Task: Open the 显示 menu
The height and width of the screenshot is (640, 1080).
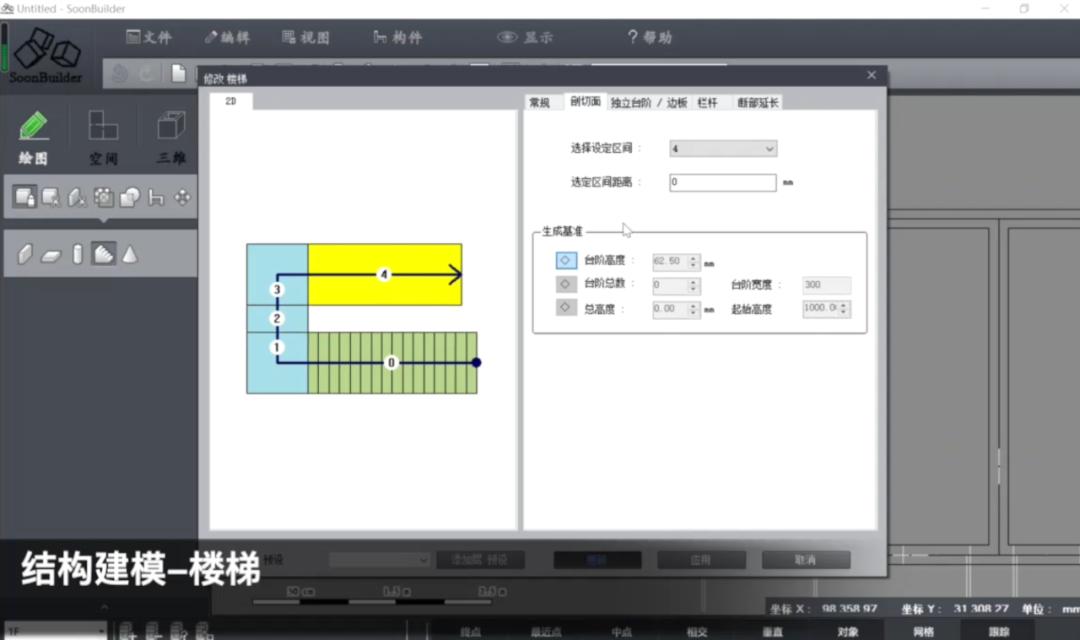Action: (x=527, y=36)
